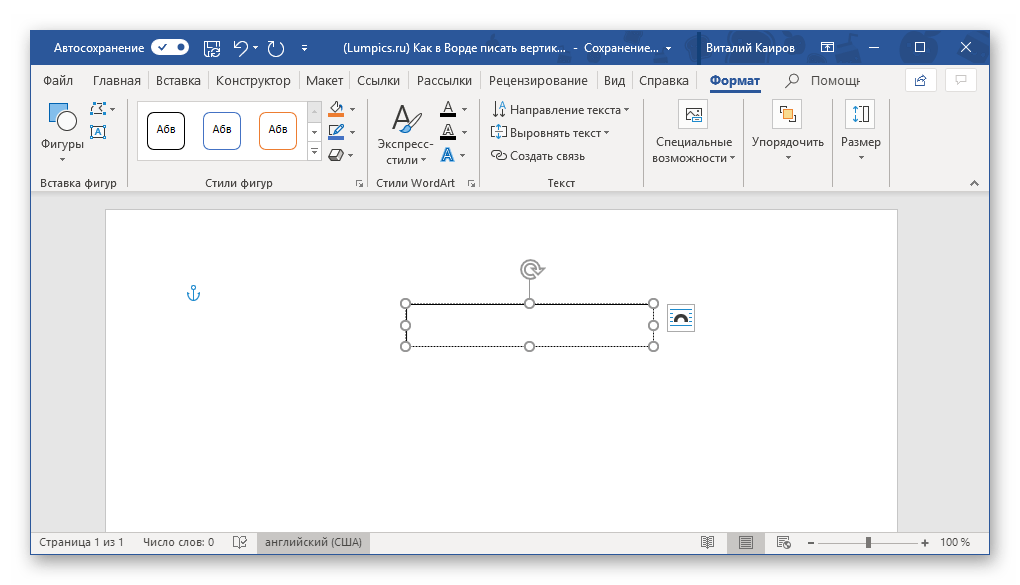The width and height of the screenshot is (1020, 585).
Task: Click the Помощник search box
Action: coord(824,81)
